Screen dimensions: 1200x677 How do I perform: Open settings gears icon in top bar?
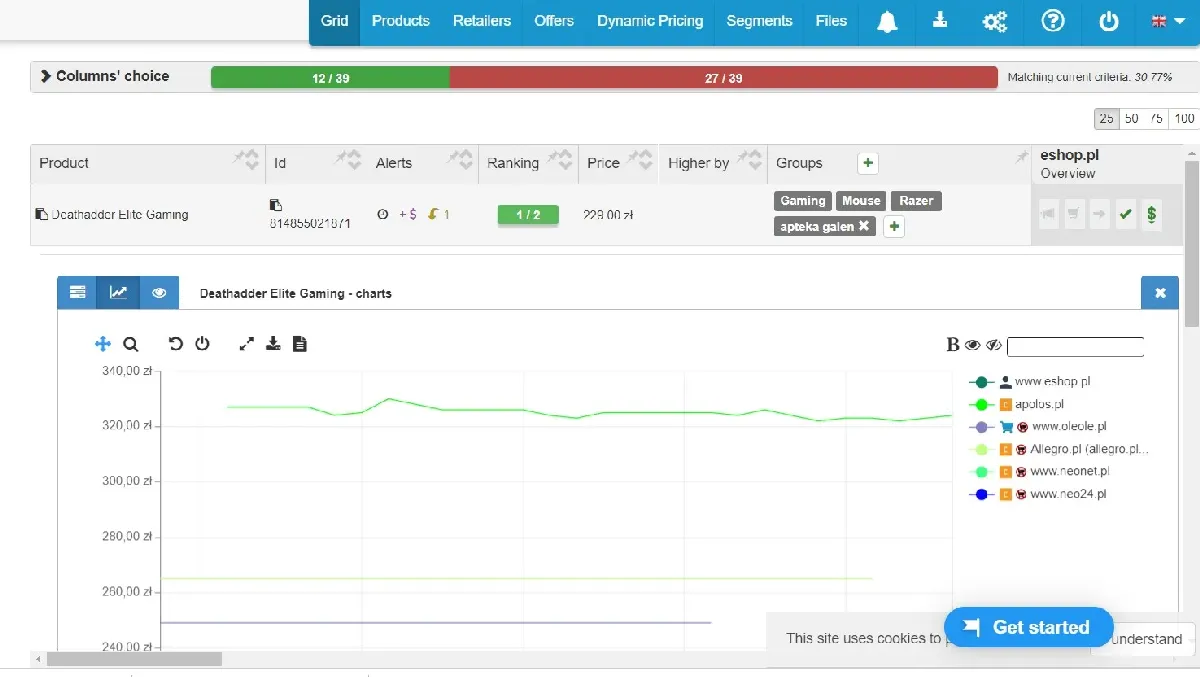[x=995, y=21]
